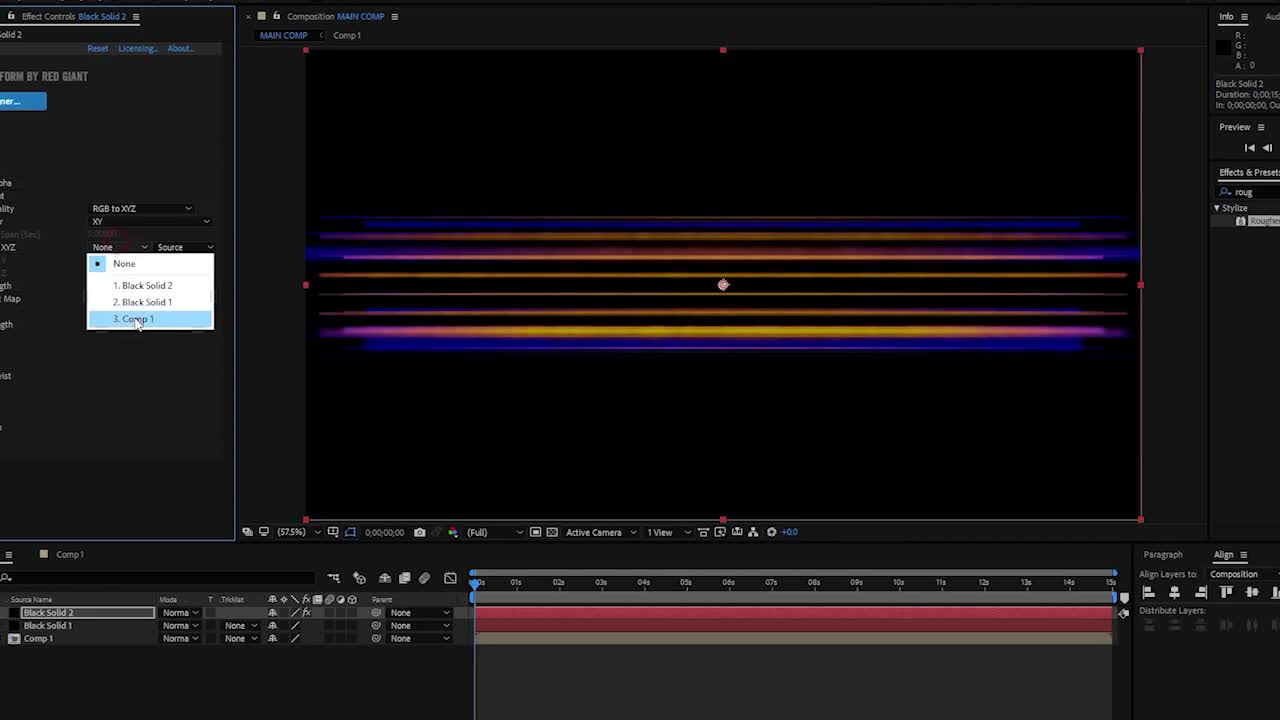The height and width of the screenshot is (720, 1280).
Task: Open the Align Layers to Composition dropdown
Action: tap(1244, 575)
